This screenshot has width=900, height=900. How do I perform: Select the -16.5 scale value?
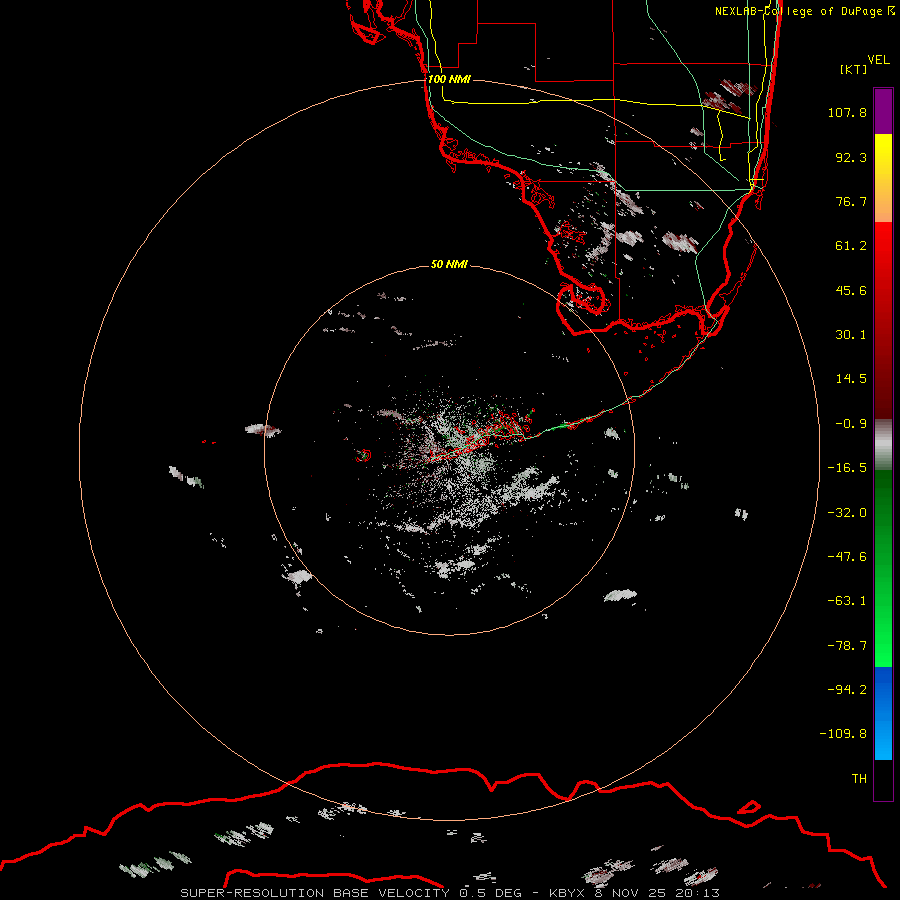847,468
